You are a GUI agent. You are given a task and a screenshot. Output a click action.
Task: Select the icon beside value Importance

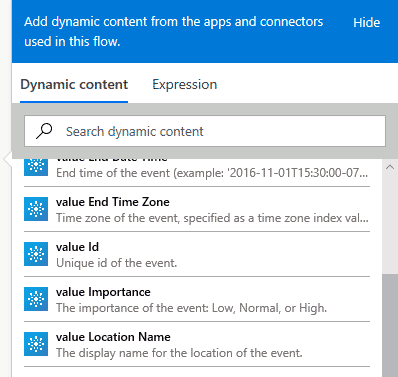[36, 299]
